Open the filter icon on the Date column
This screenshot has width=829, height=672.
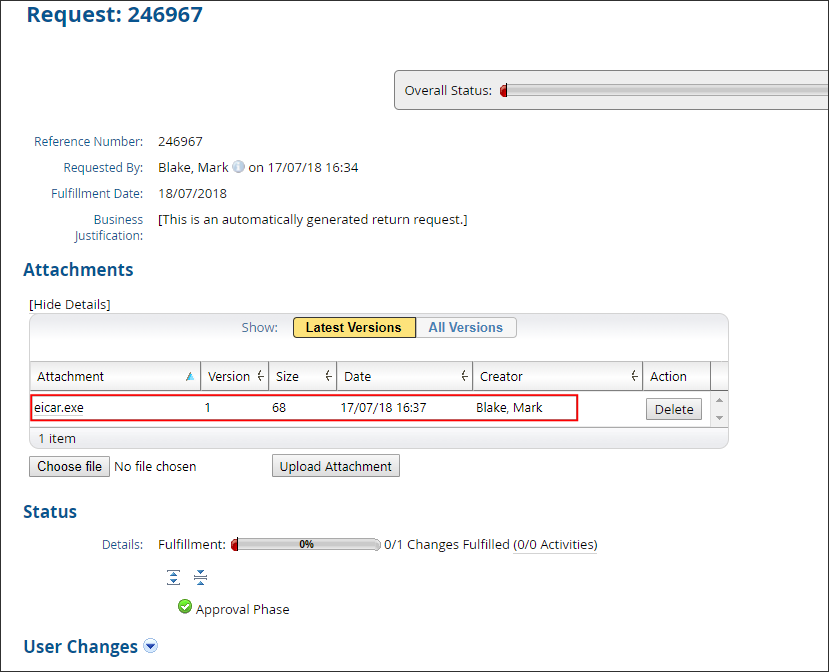click(x=463, y=376)
